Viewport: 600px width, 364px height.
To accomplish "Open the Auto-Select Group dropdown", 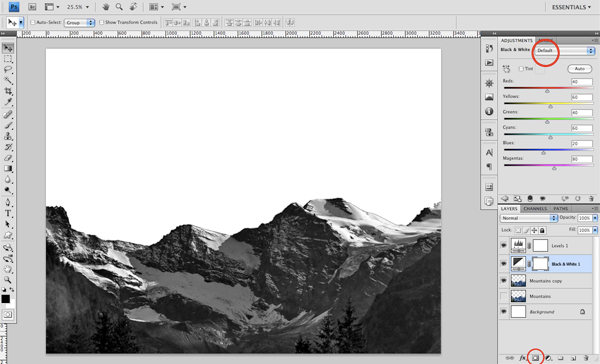I will tap(79, 23).
